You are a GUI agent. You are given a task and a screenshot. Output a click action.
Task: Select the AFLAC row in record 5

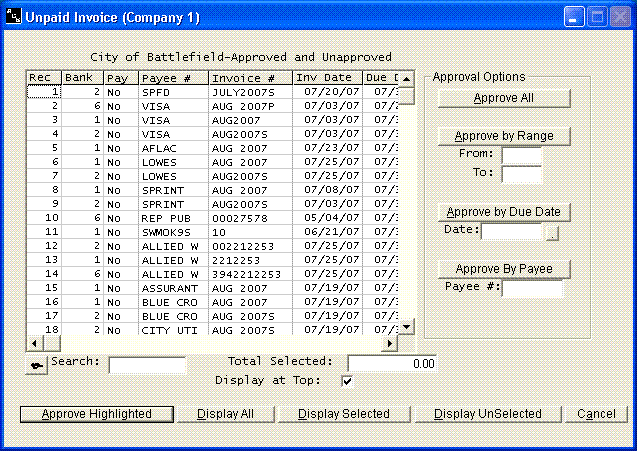160,147
